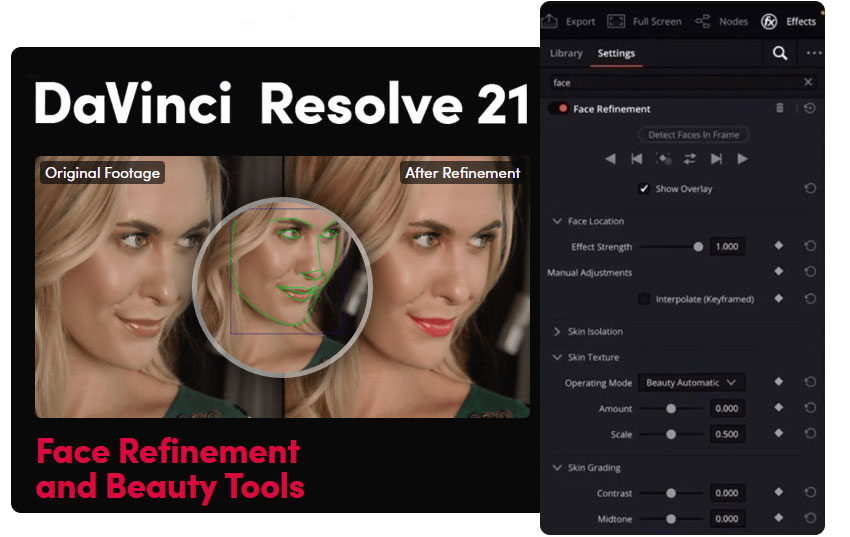This screenshot has width=850, height=537.
Task: Reset Operating Mode setting
Action: pos(810,382)
